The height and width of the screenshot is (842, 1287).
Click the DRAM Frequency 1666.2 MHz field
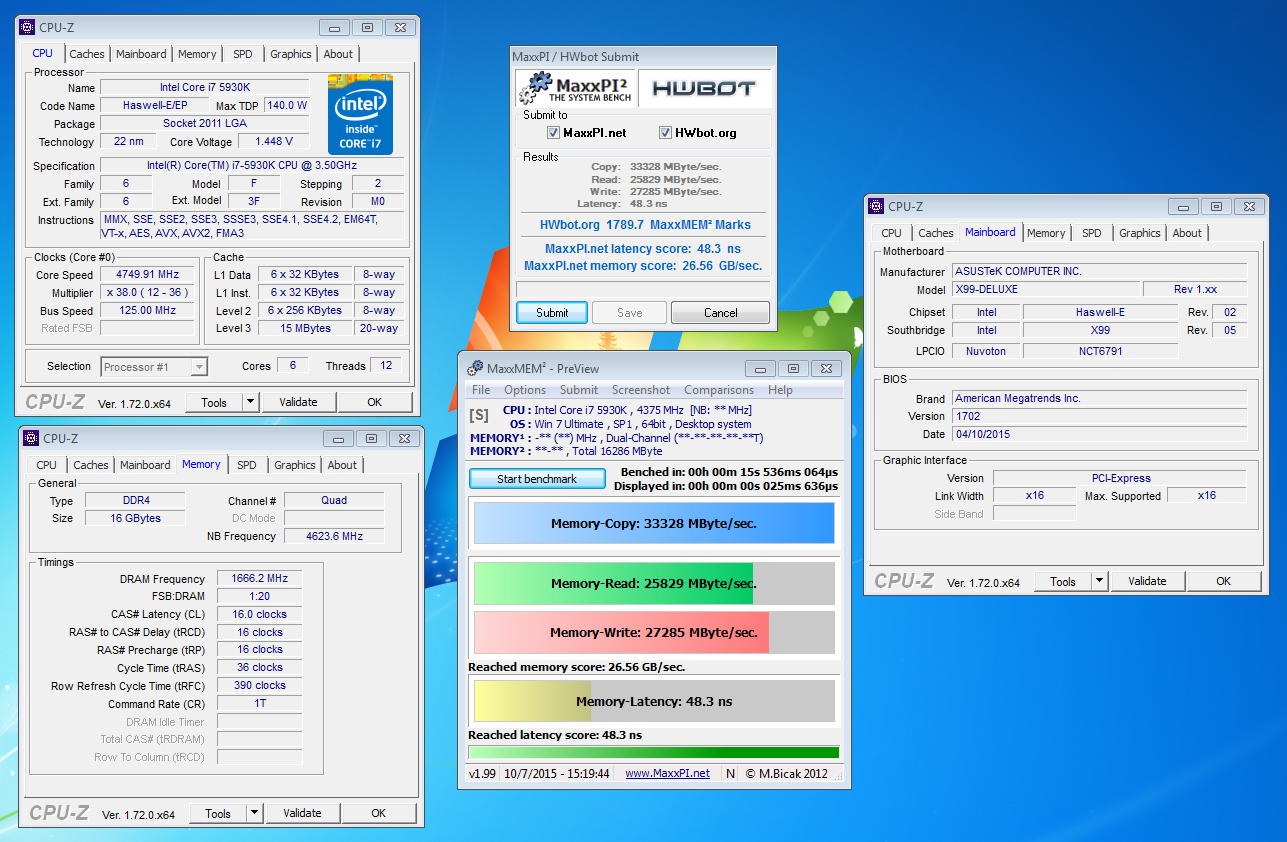click(x=259, y=579)
